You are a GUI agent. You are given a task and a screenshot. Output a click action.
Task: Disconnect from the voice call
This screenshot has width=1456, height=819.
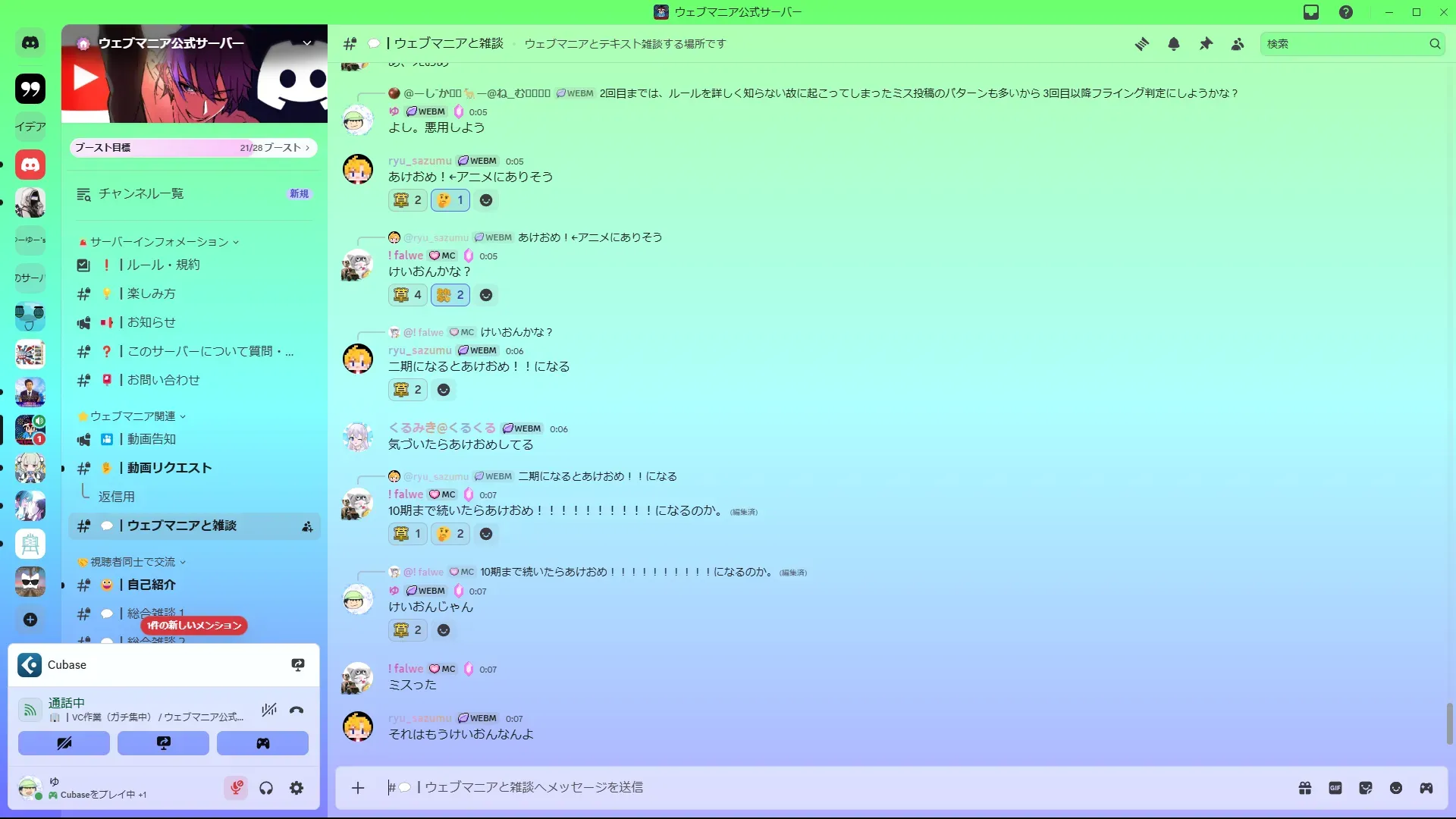tap(297, 710)
